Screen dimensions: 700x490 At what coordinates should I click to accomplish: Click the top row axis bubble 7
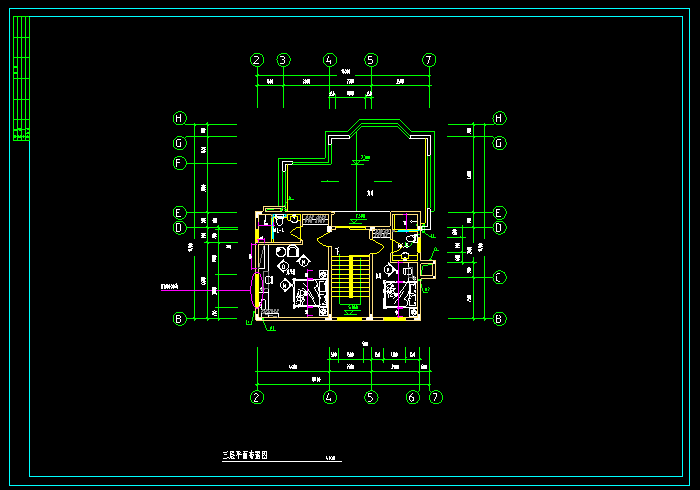coord(429,60)
